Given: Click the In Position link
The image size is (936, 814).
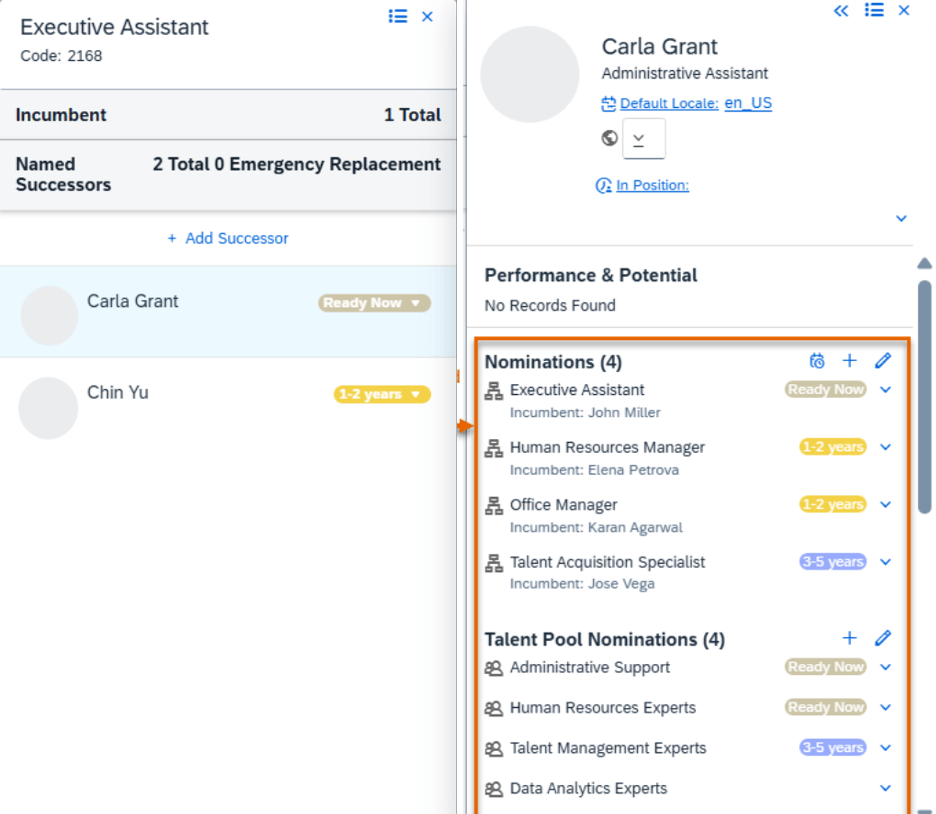Looking at the screenshot, I should (651, 185).
